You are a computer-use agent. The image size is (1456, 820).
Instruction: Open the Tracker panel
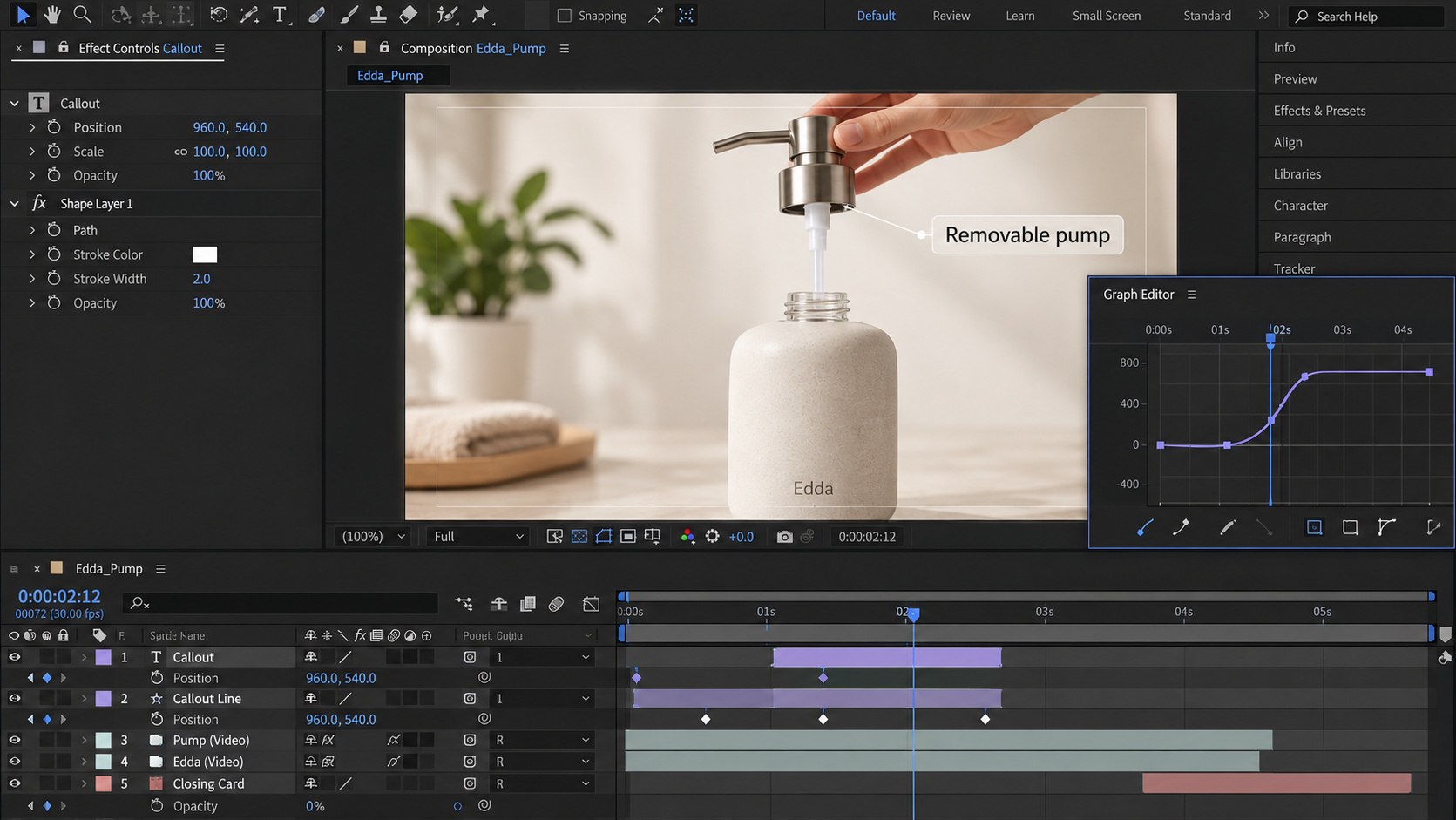pos(1294,268)
